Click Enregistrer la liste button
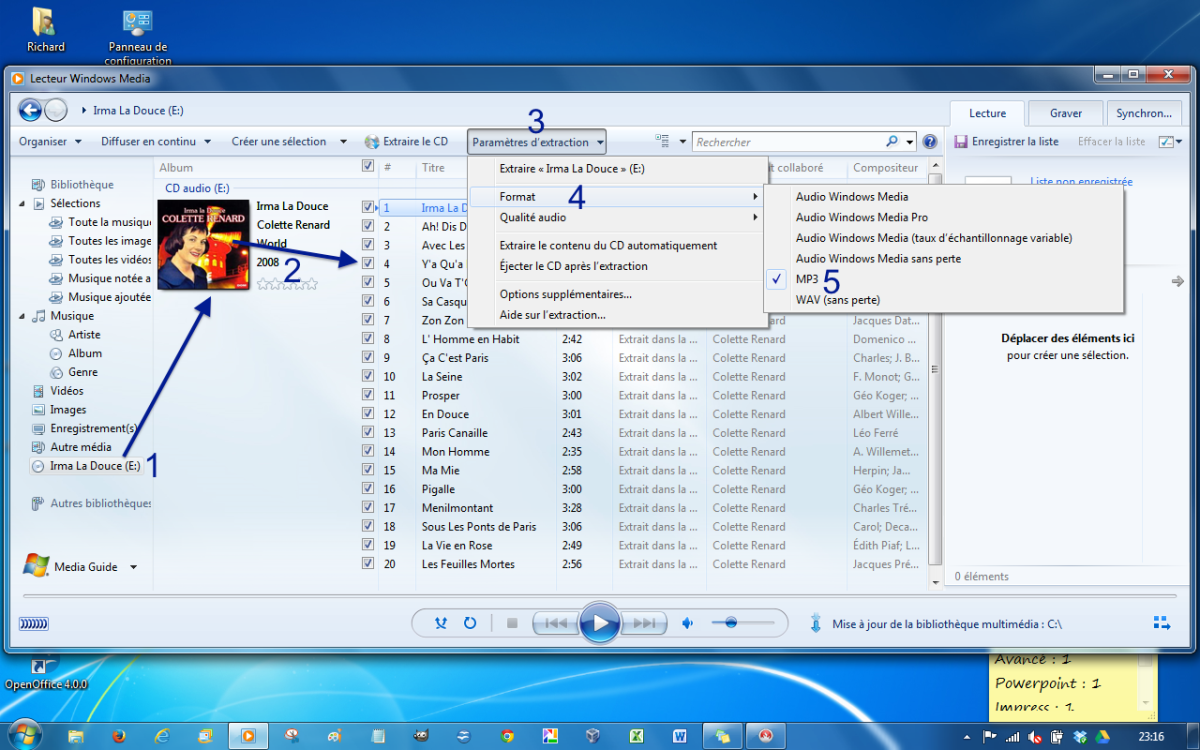The height and width of the screenshot is (750, 1200). 1006,142
